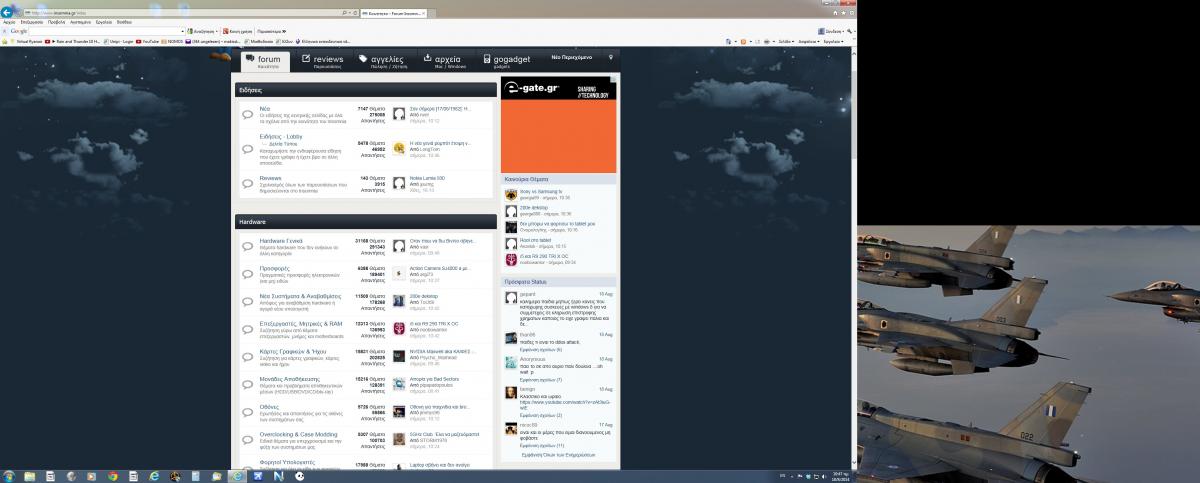Screen dimensions: 1200x483
Task: Open the Ασφάλεια dropdown in command bar
Action: click(809, 42)
